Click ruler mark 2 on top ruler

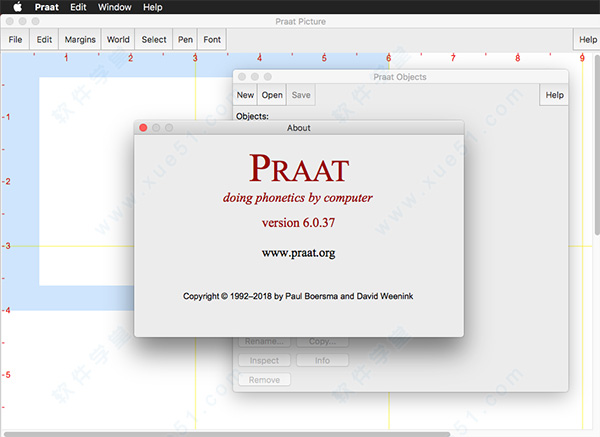point(130,58)
